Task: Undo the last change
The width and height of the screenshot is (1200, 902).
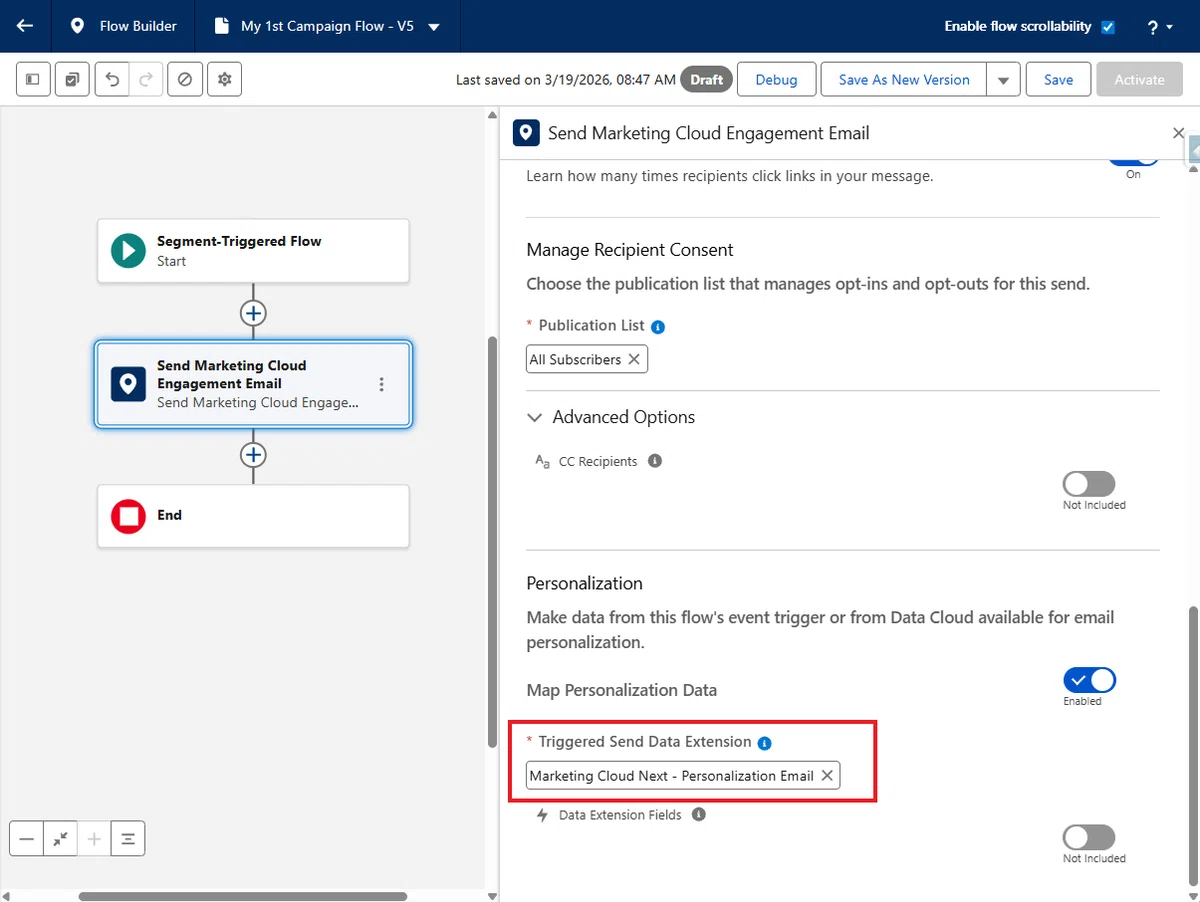Action: pyautogui.click(x=112, y=80)
